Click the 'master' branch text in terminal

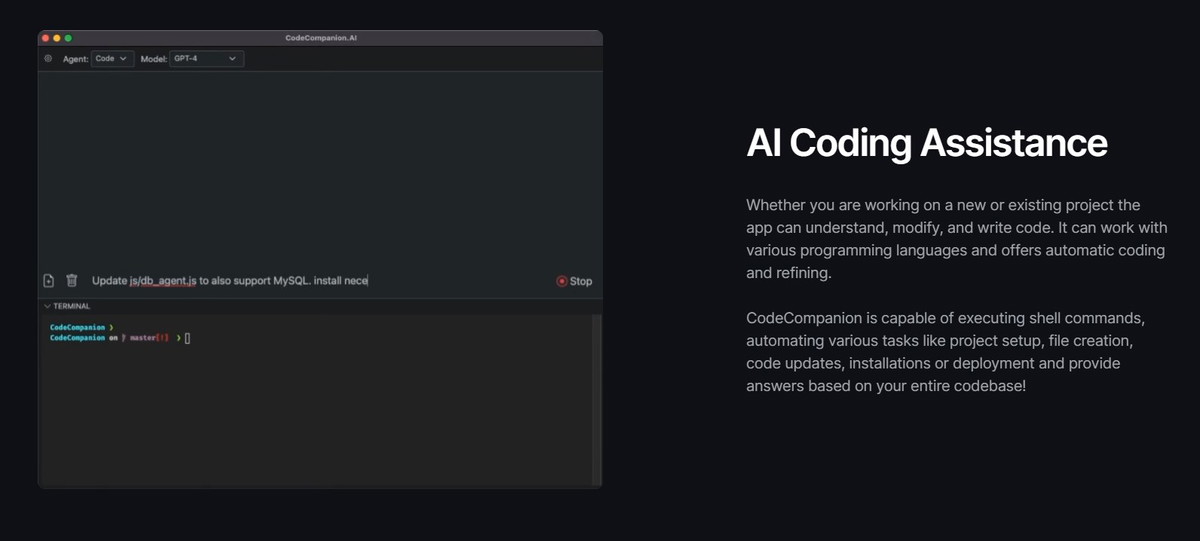tap(143, 338)
